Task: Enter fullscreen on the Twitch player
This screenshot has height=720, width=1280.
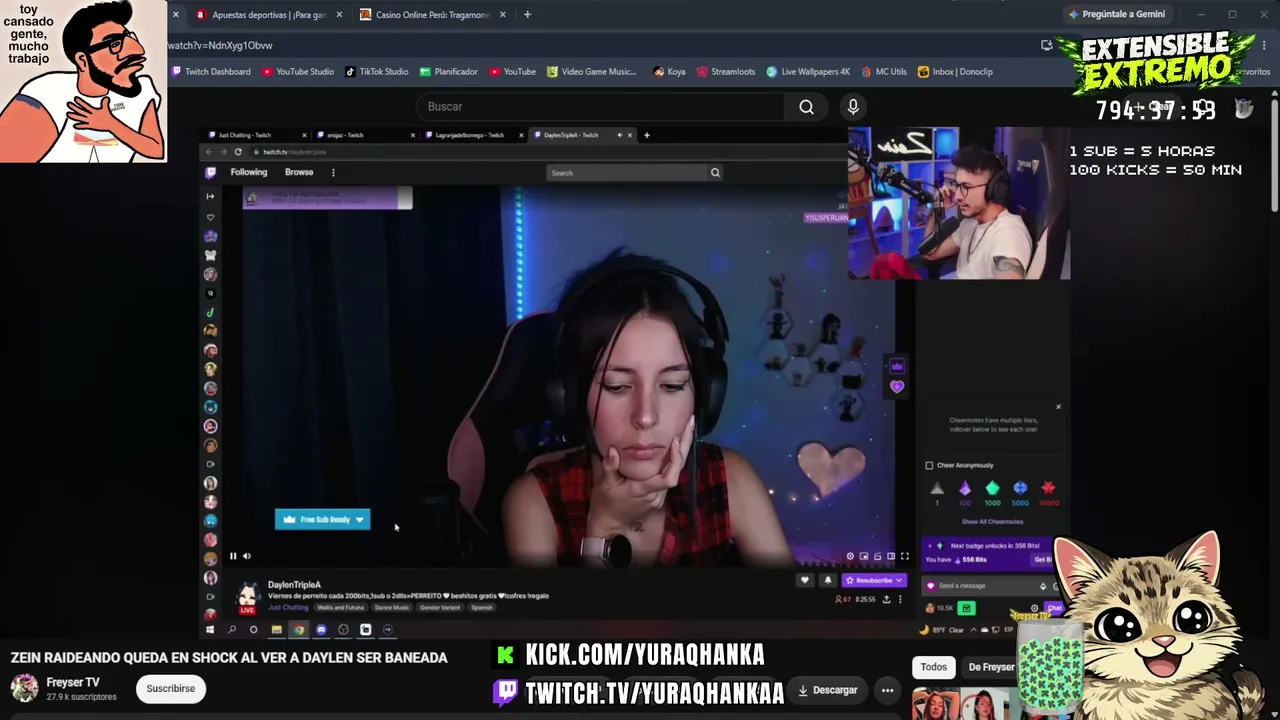Action: [904, 556]
